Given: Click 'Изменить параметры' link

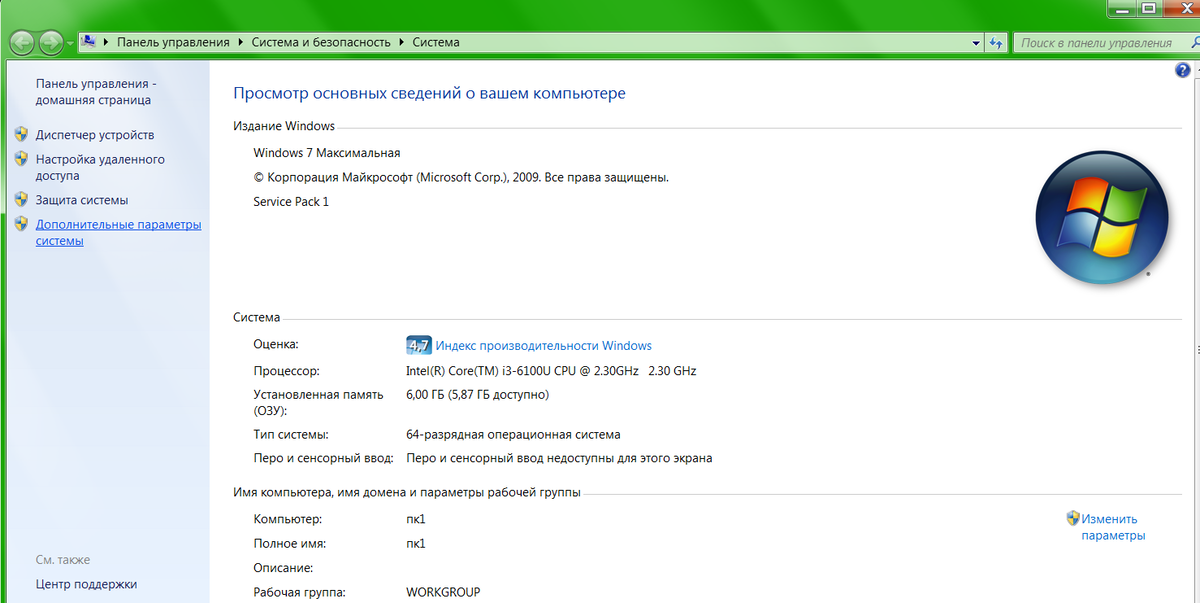Looking at the screenshot, I should click(1113, 527).
